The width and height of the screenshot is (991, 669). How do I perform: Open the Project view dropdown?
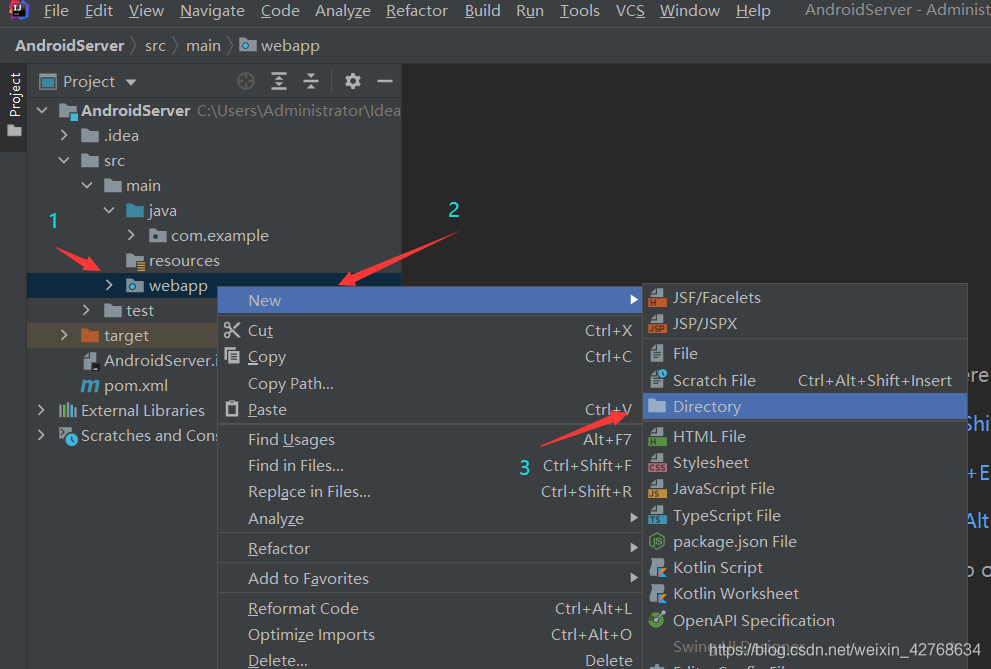tap(131, 82)
